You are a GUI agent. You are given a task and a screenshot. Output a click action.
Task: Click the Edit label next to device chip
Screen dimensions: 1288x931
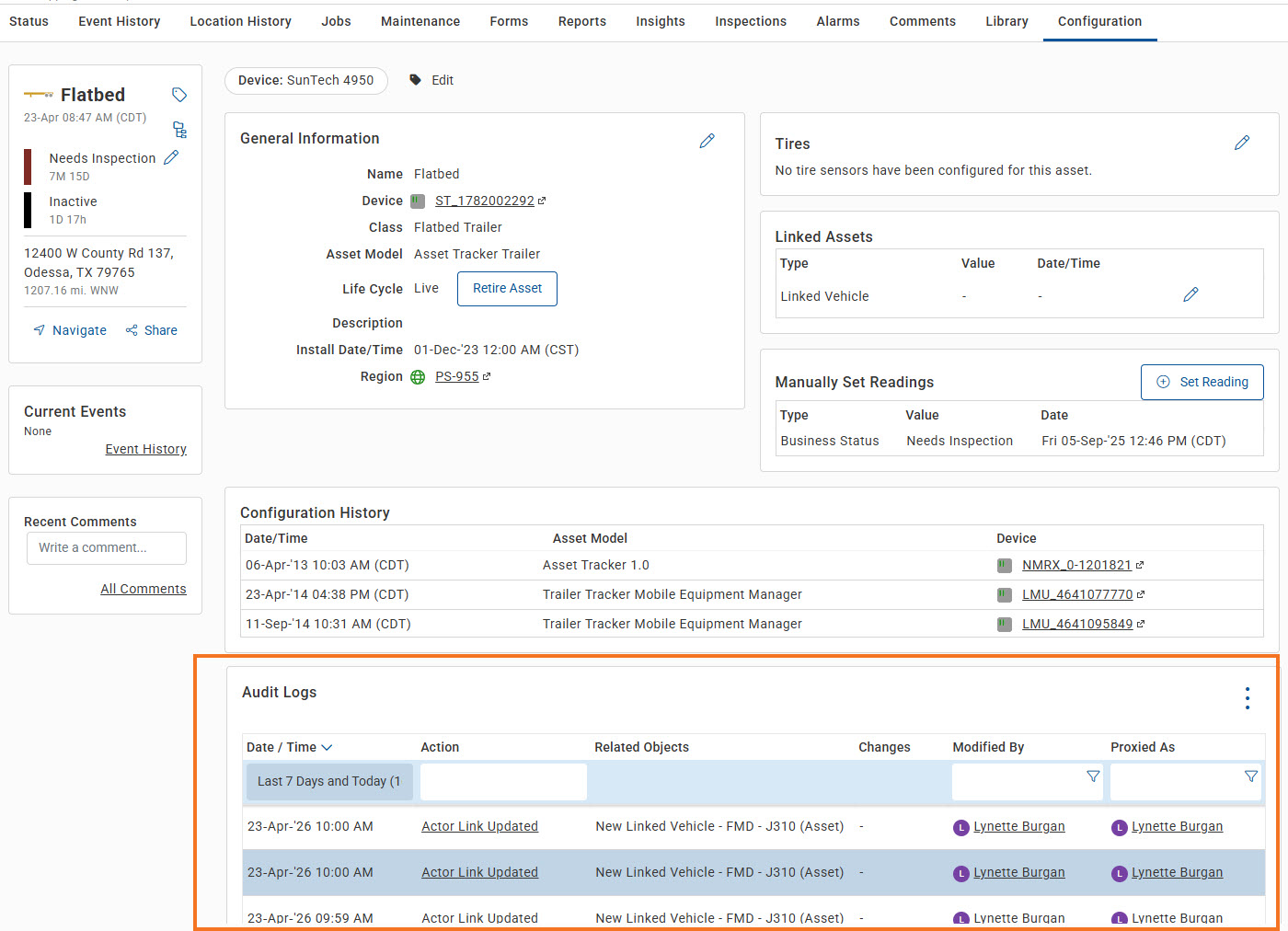pos(443,80)
